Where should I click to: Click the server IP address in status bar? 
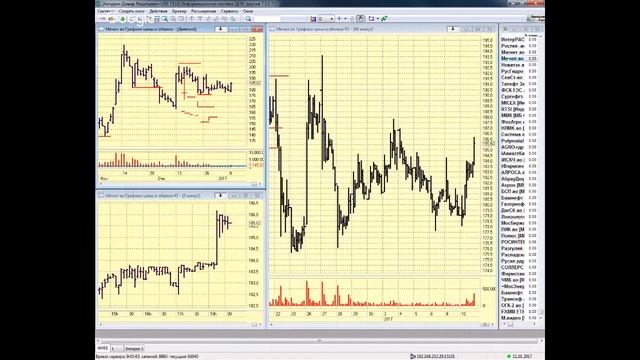(x=435, y=356)
